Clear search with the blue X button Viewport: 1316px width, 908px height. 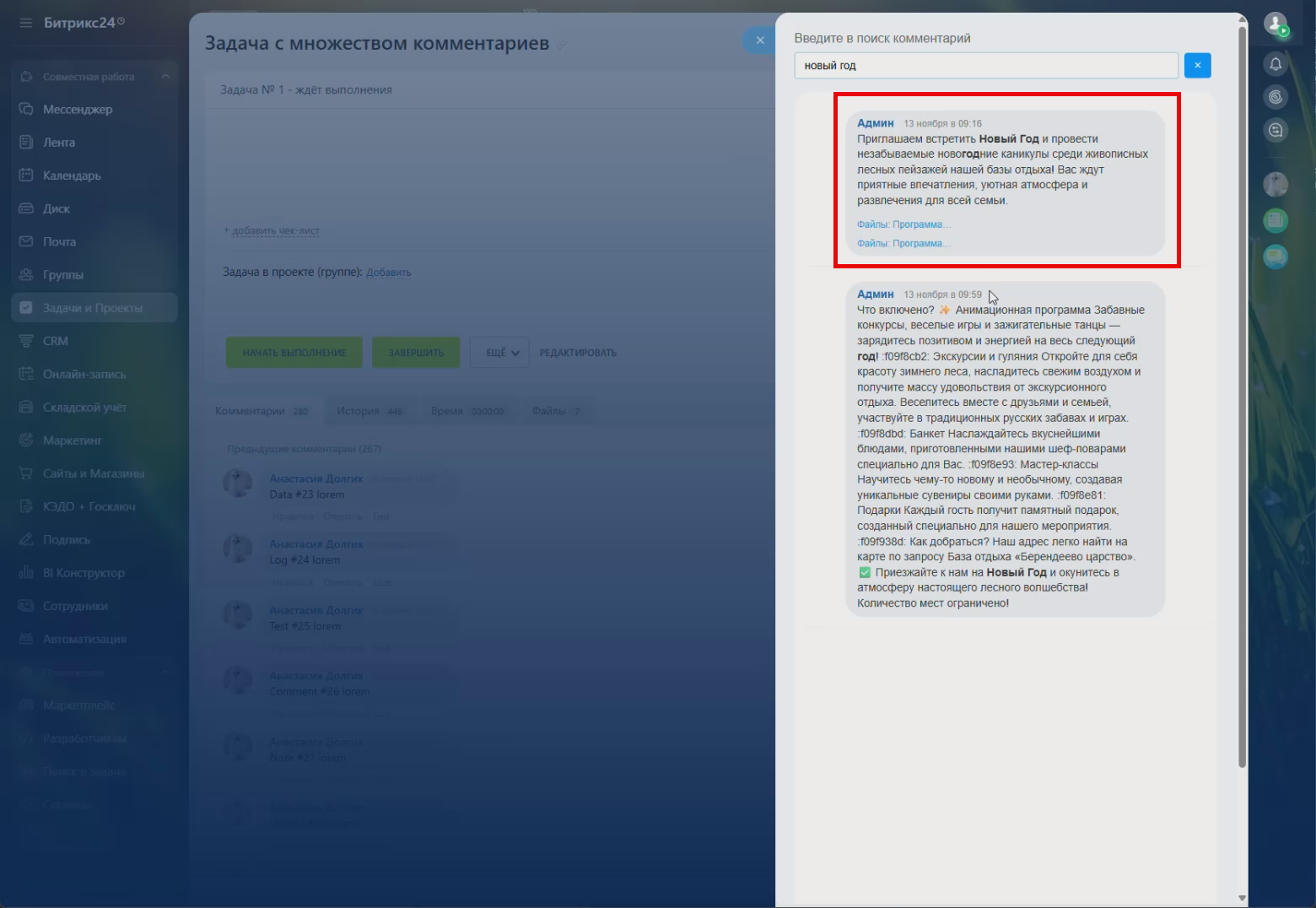[x=1197, y=65]
